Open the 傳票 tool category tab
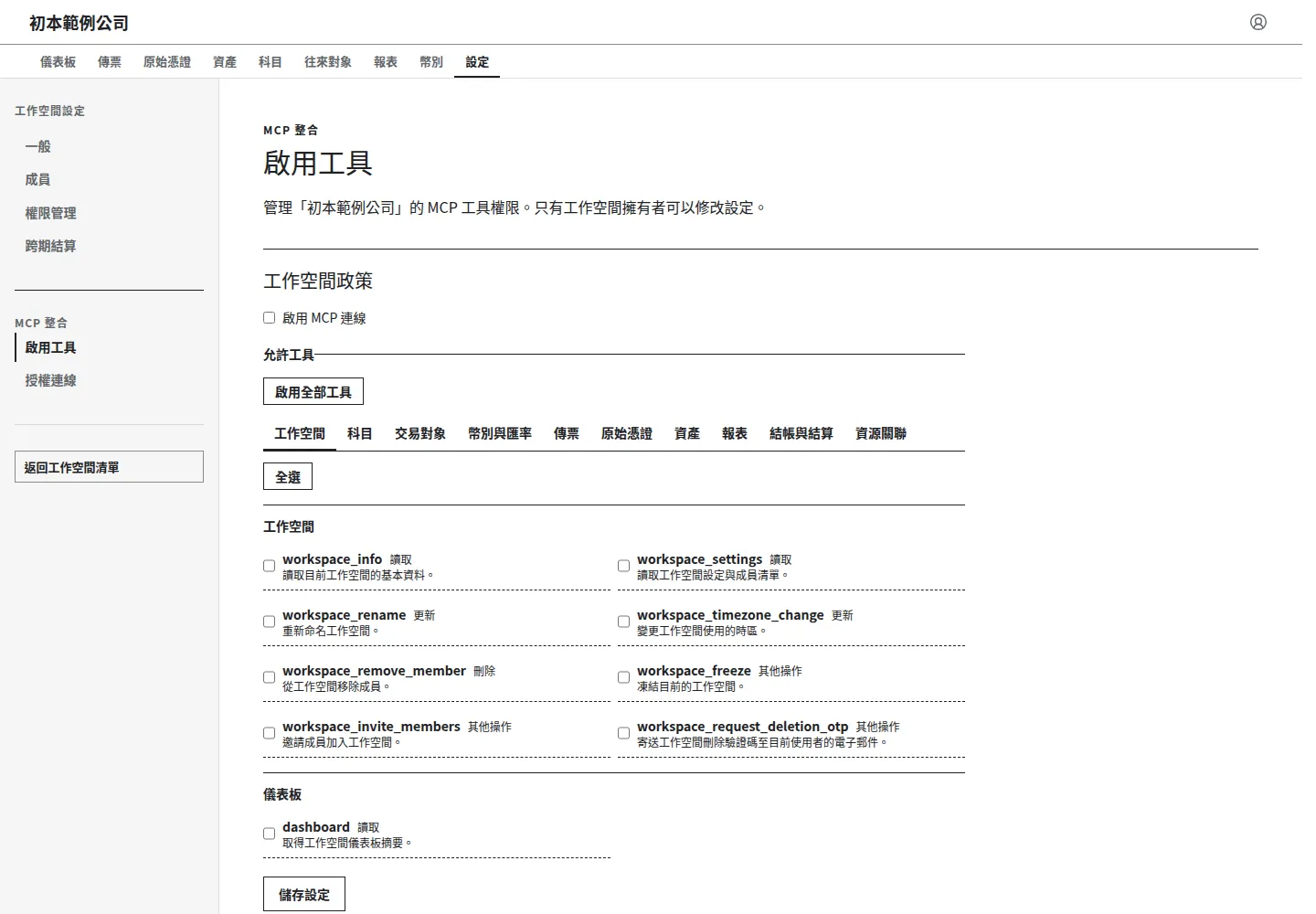Viewport: 1316px width, 914px height. point(567,434)
